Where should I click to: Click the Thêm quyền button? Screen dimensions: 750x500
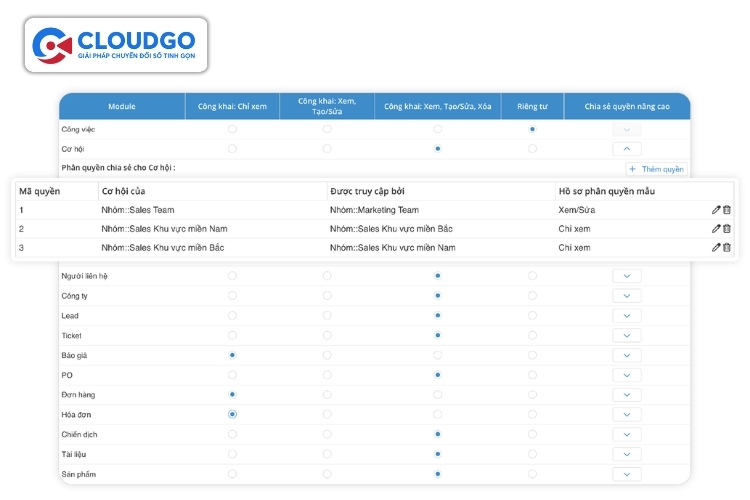pyautogui.click(x=656, y=169)
